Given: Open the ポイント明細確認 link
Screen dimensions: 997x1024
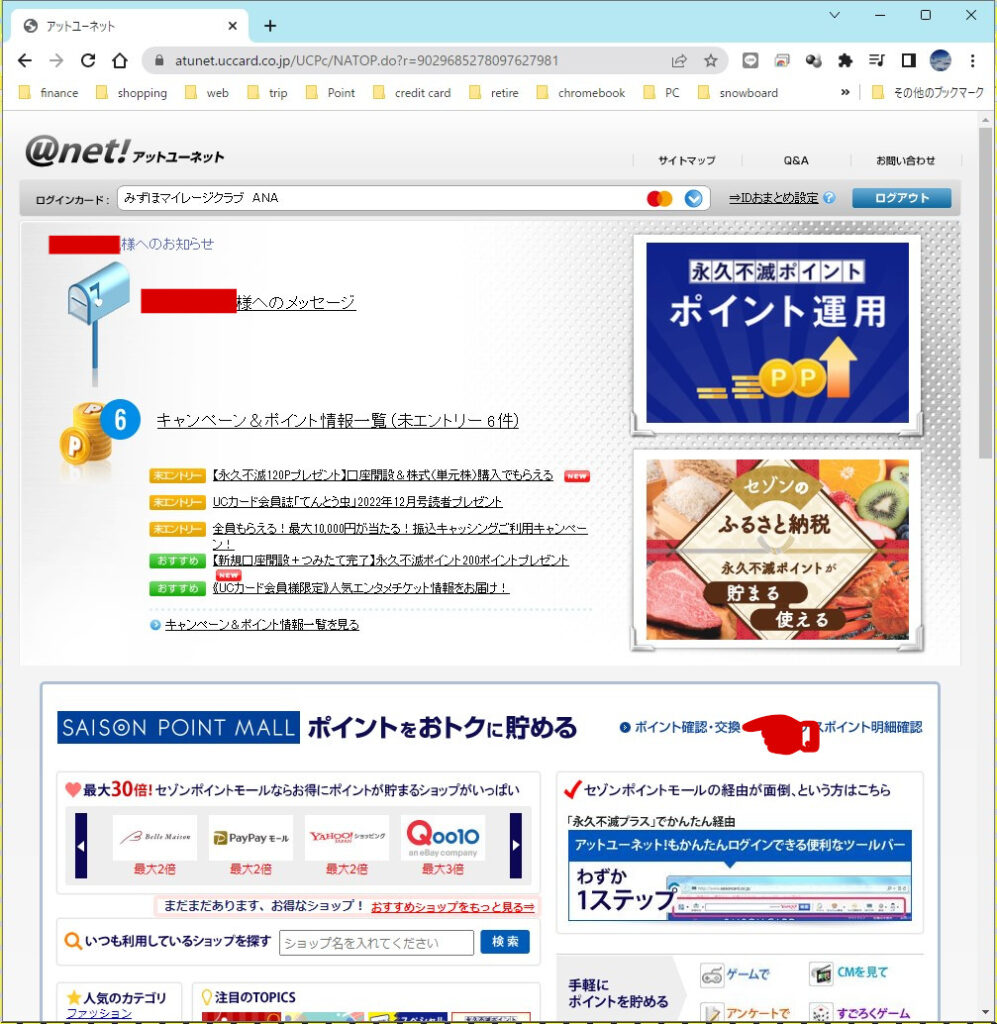Looking at the screenshot, I should [871, 727].
